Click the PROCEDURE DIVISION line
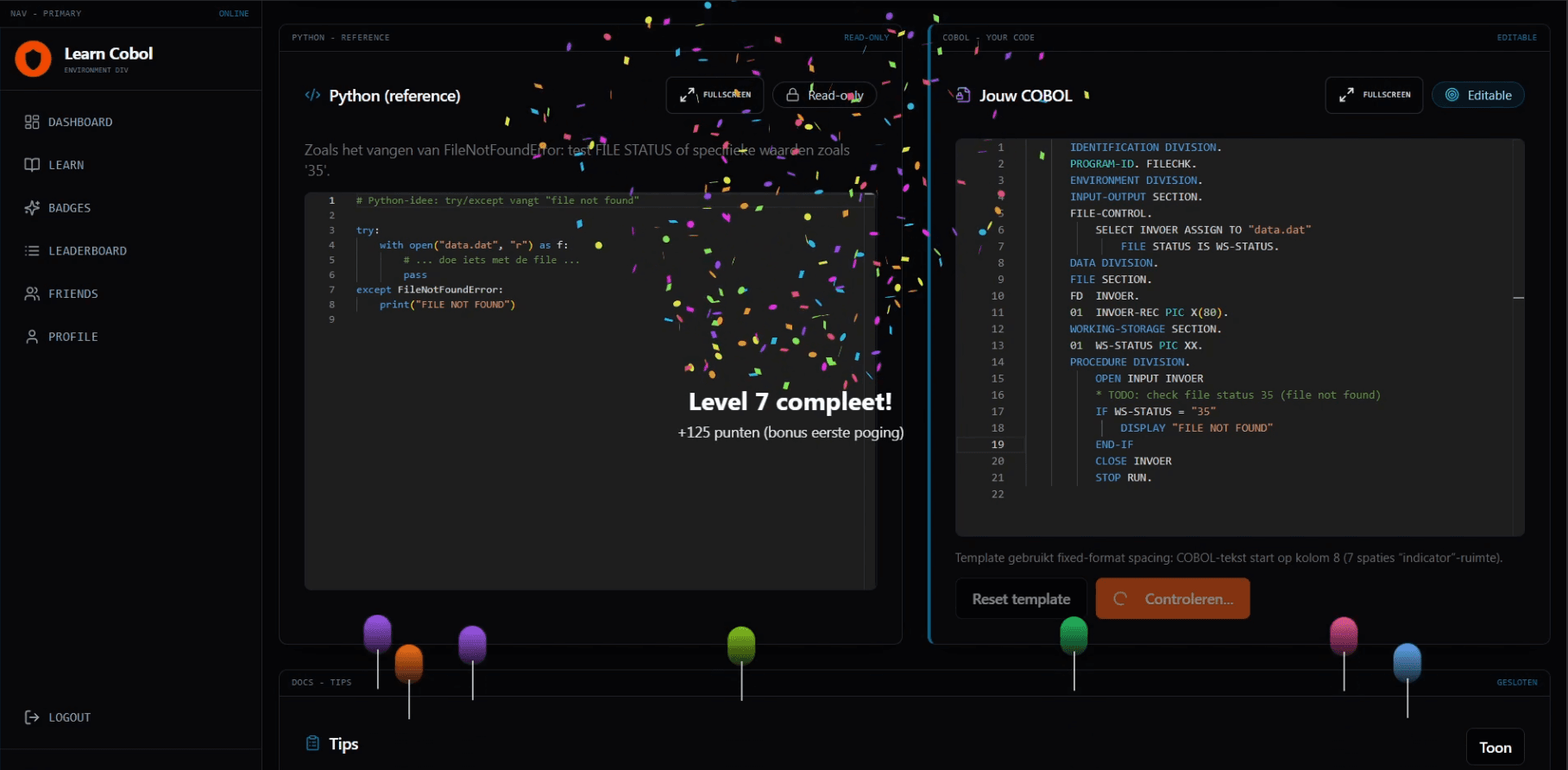The height and width of the screenshot is (770, 1568). point(1130,363)
